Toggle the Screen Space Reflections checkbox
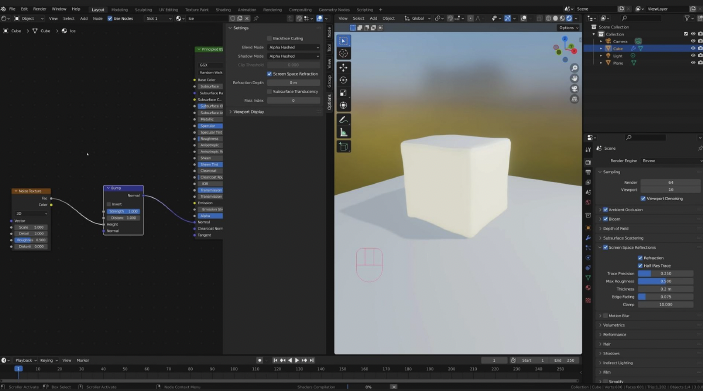The width and height of the screenshot is (703, 391). [x=606, y=248]
